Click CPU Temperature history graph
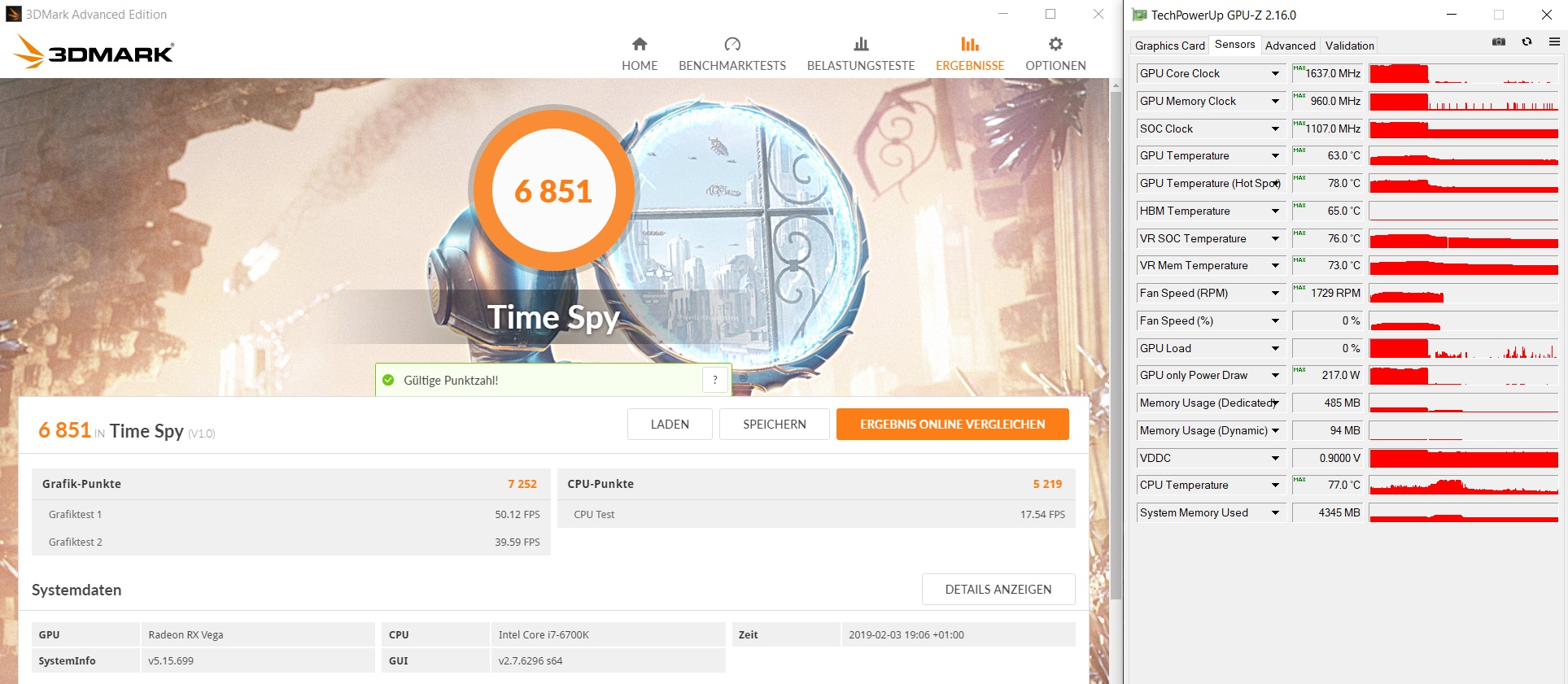 1464,485
